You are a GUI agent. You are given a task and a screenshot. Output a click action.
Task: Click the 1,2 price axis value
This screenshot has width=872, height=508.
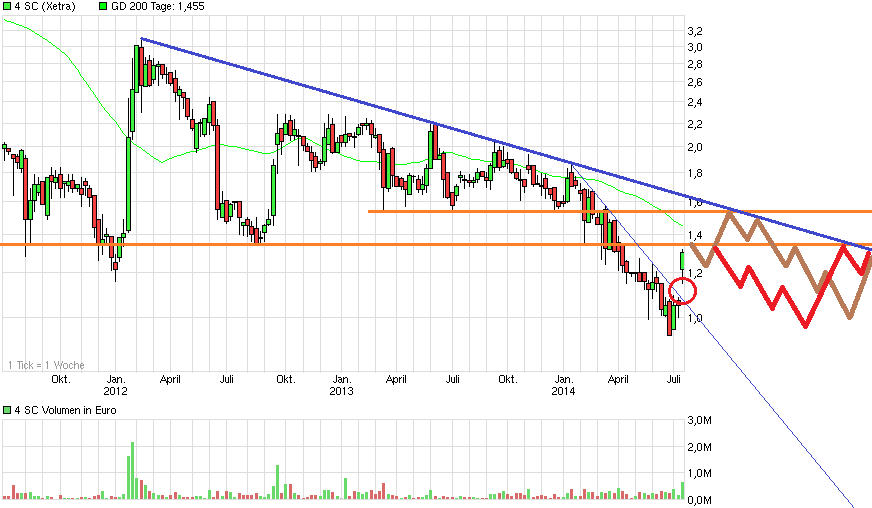pyautogui.click(x=695, y=273)
